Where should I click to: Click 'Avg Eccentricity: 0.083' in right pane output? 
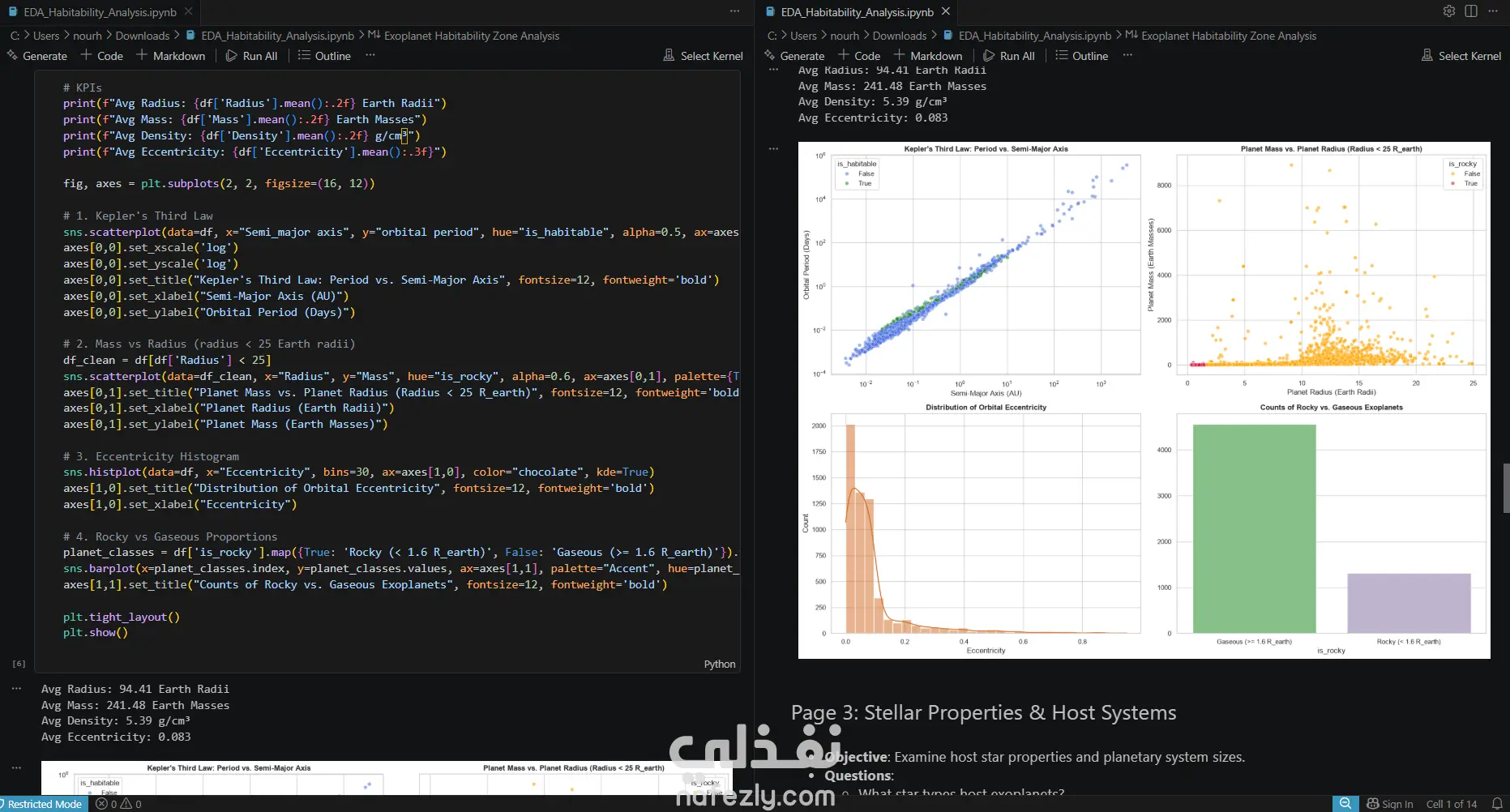coord(873,118)
